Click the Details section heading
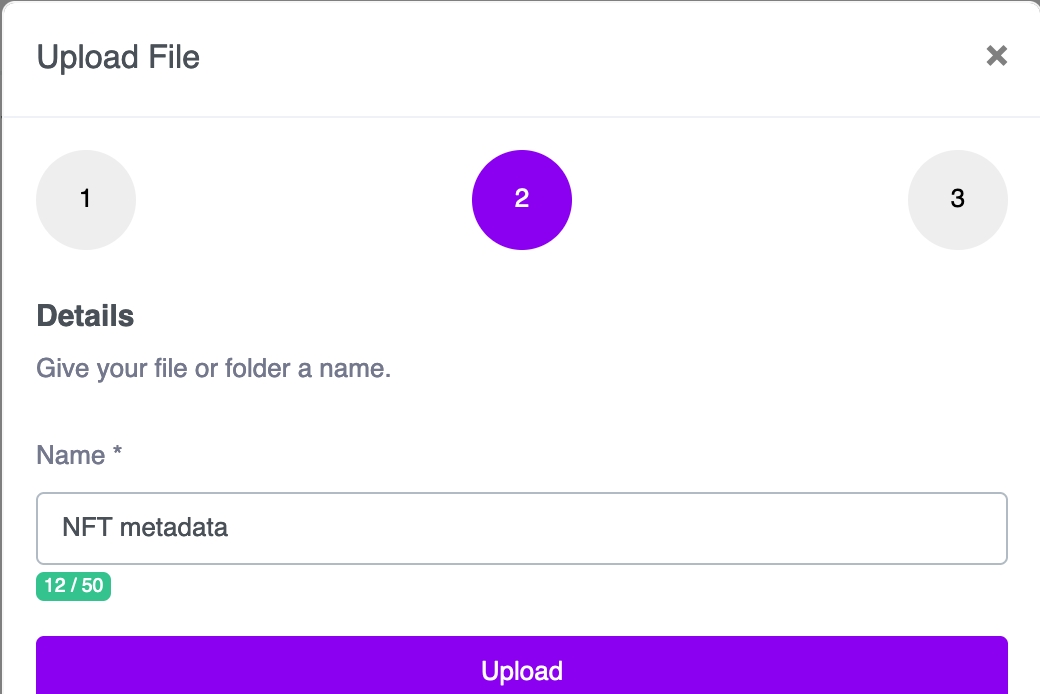1040x694 pixels. click(x=85, y=316)
